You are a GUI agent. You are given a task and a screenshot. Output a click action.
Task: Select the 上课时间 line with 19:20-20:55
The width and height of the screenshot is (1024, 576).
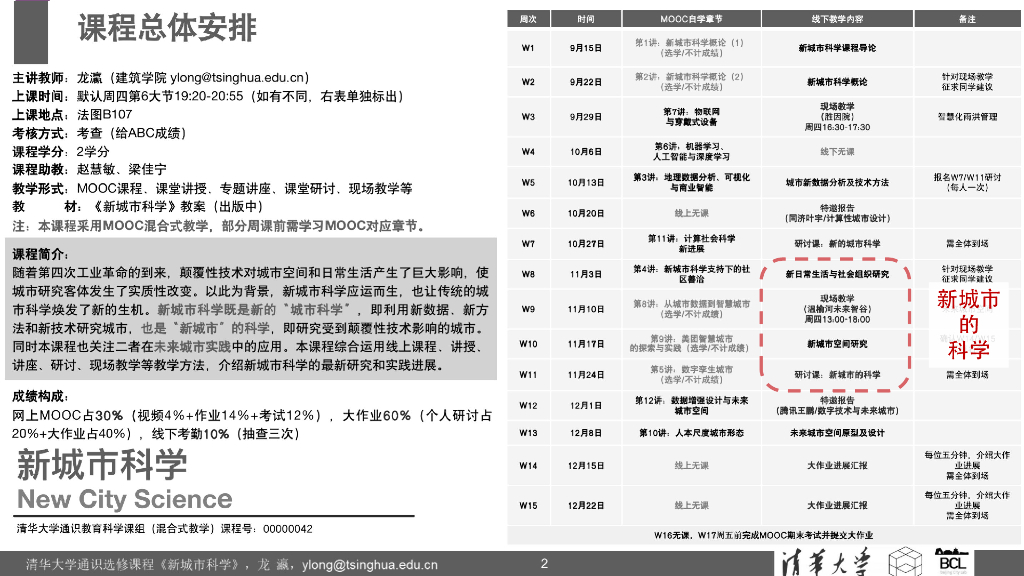(x=210, y=97)
